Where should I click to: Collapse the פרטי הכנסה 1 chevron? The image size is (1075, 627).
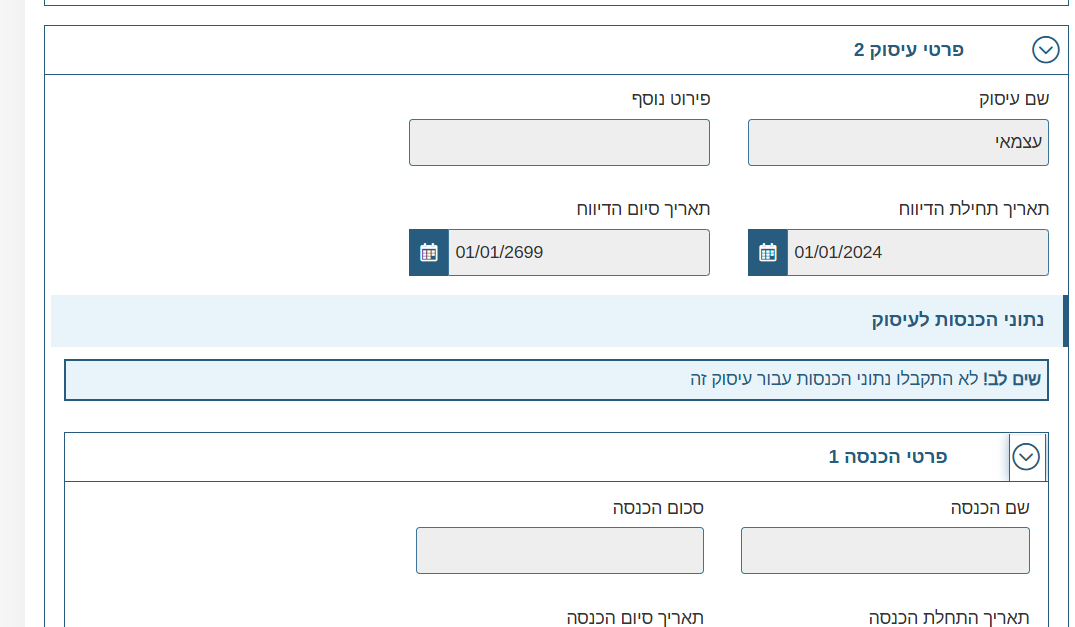(1026, 457)
